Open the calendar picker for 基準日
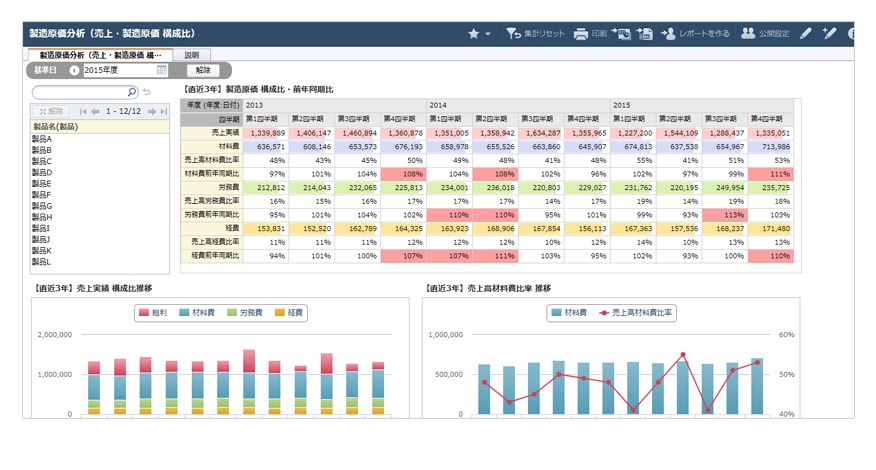 (x=162, y=71)
